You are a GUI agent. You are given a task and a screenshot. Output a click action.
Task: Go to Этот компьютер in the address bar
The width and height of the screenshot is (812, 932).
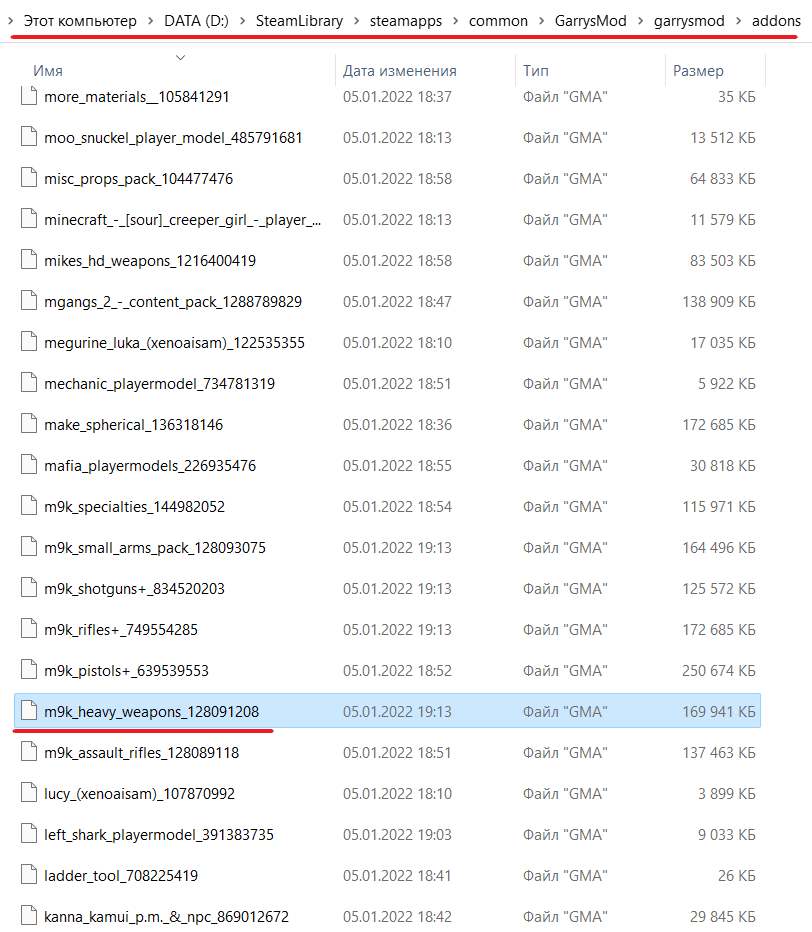pos(78,21)
